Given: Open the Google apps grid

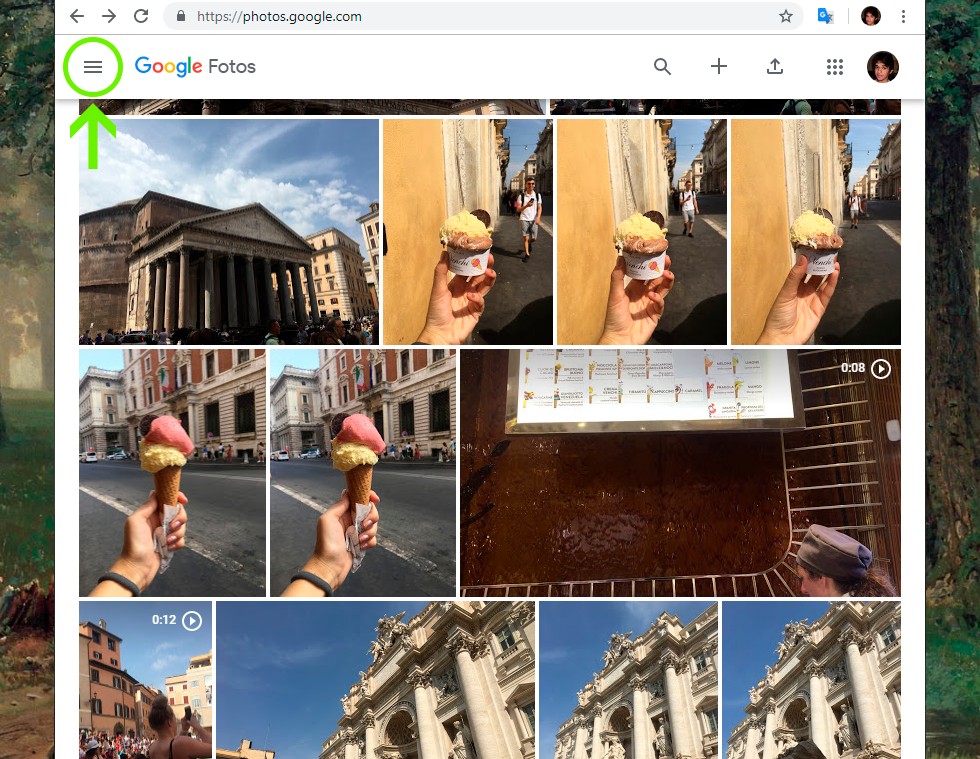Looking at the screenshot, I should [835, 67].
